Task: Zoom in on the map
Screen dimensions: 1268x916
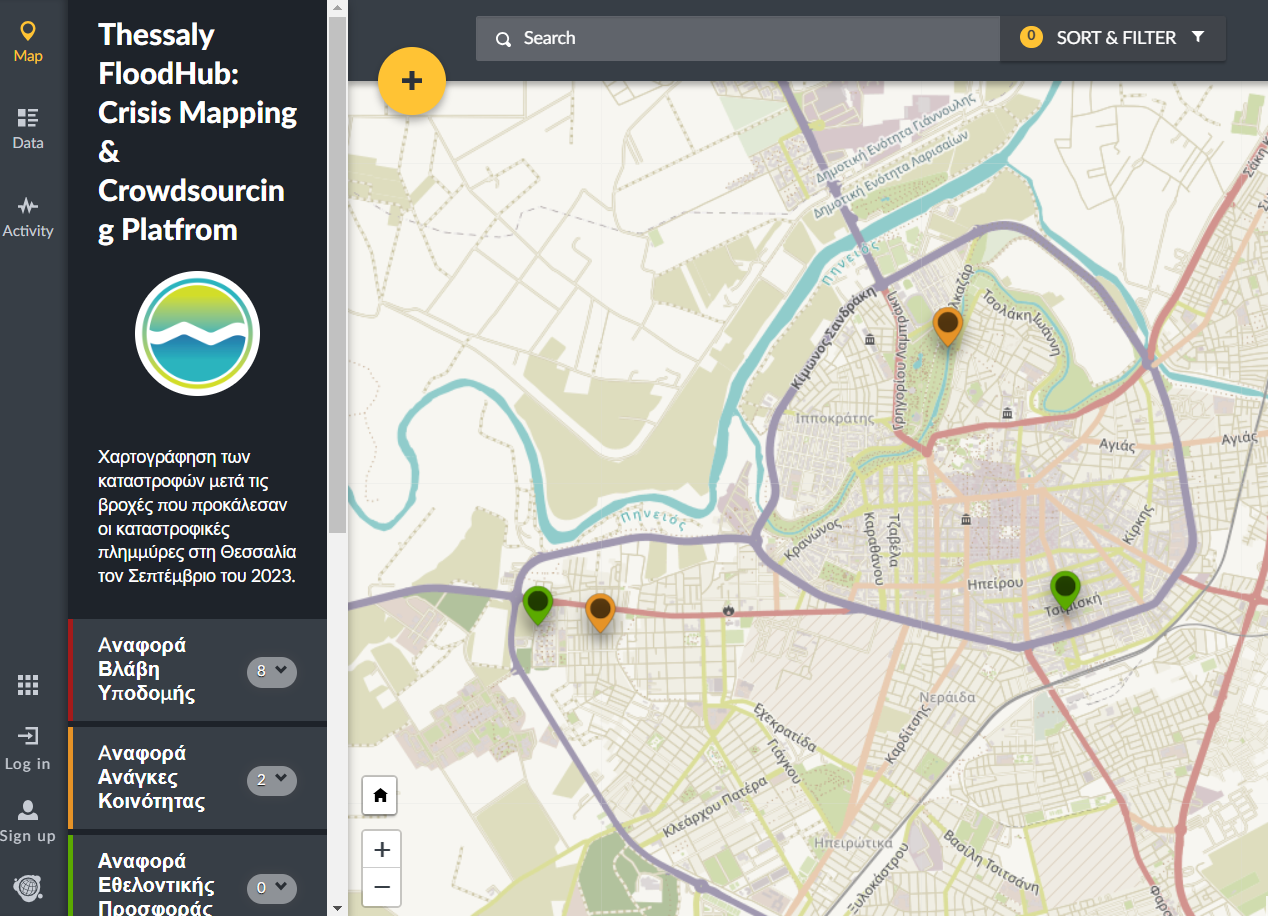Action: click(381, 851)
